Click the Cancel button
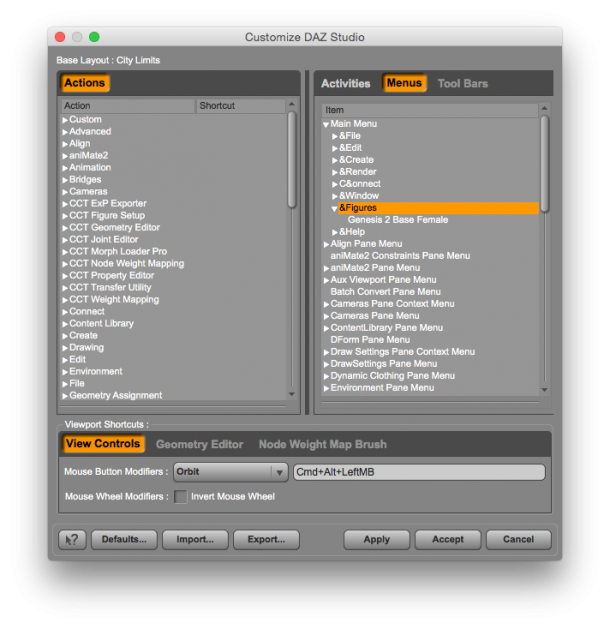This screenshot has height=629, width=610. [x=519, y=540]
